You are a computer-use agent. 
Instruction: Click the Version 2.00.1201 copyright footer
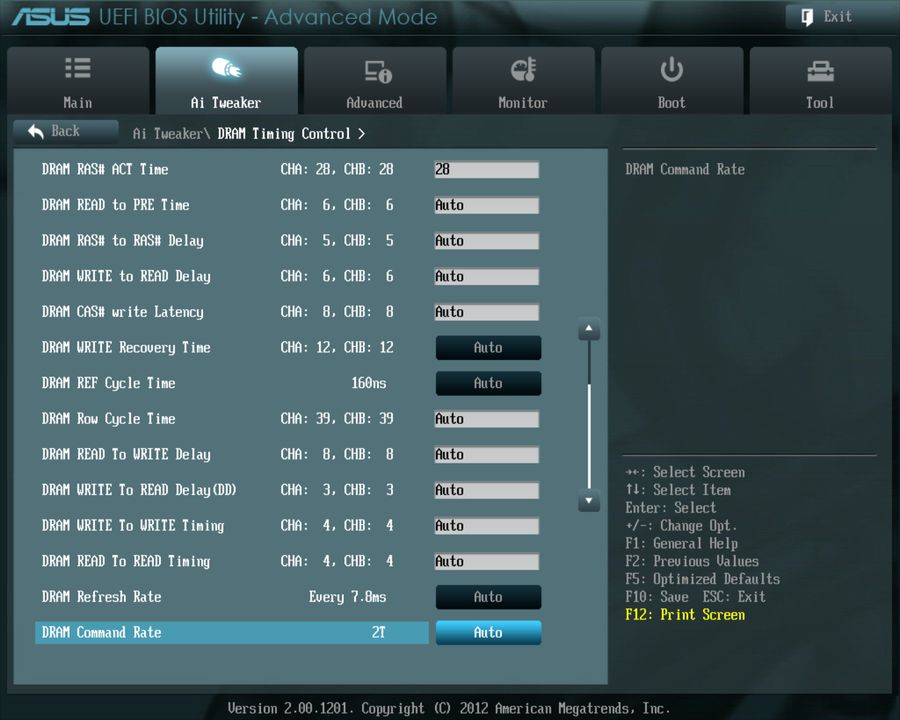click(449, 709)
